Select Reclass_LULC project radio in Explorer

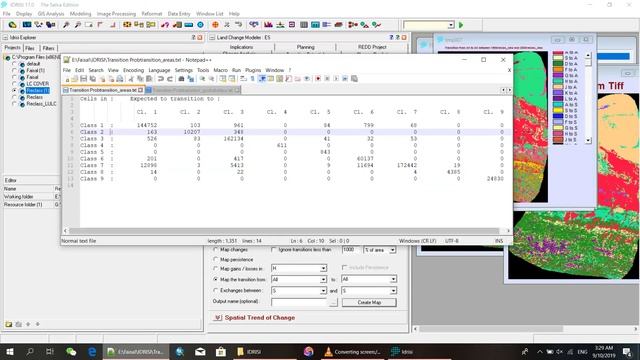[15, 104]
